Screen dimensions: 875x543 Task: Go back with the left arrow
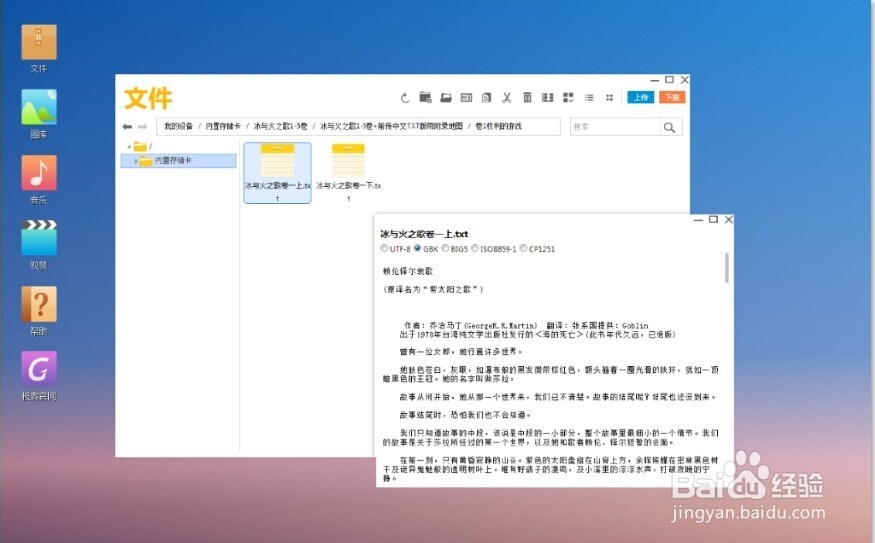click(x=127, y=127)
